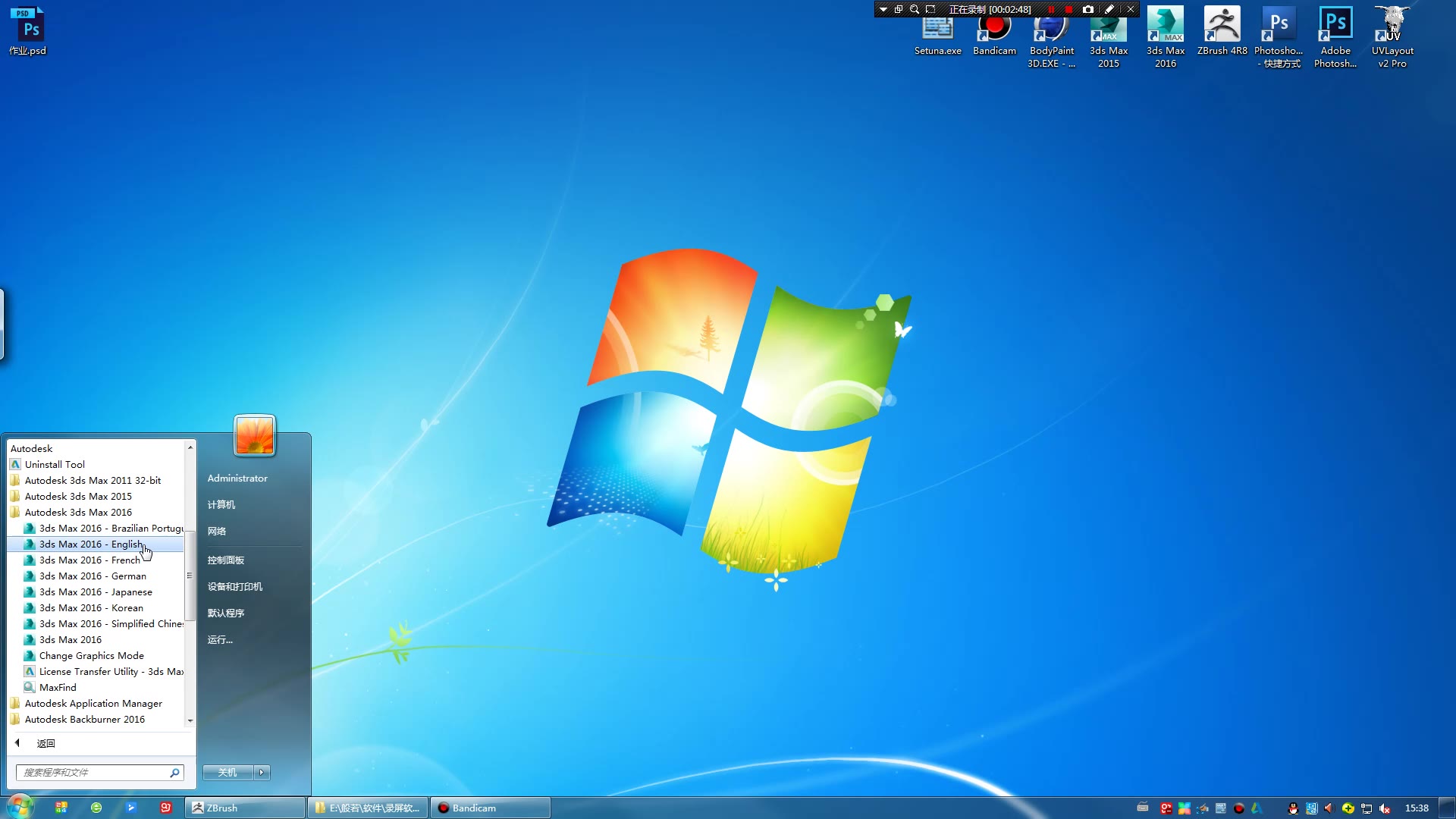Open the plain 3ds Max 2016 entry
The image size is (1456, 819).
(96, 639)
